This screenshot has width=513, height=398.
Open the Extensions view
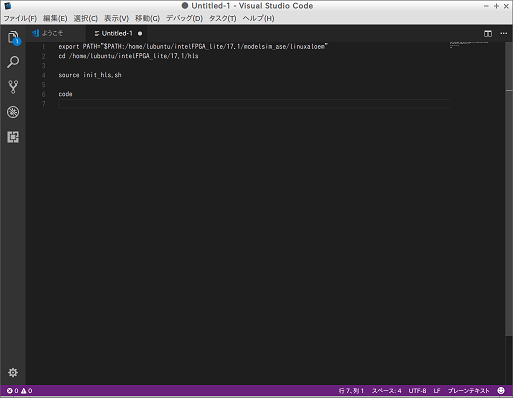click(13, 137)
